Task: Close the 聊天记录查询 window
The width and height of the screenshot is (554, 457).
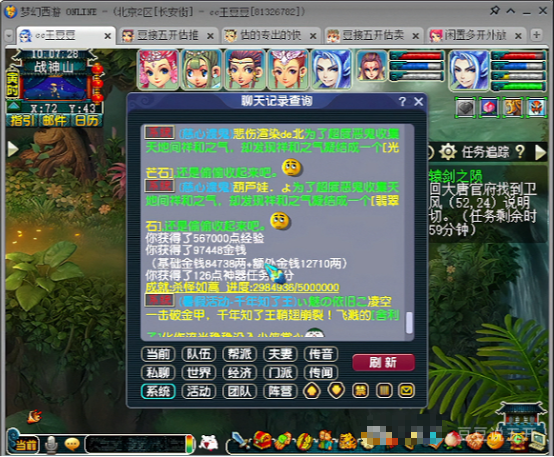Action: (419, 102)
